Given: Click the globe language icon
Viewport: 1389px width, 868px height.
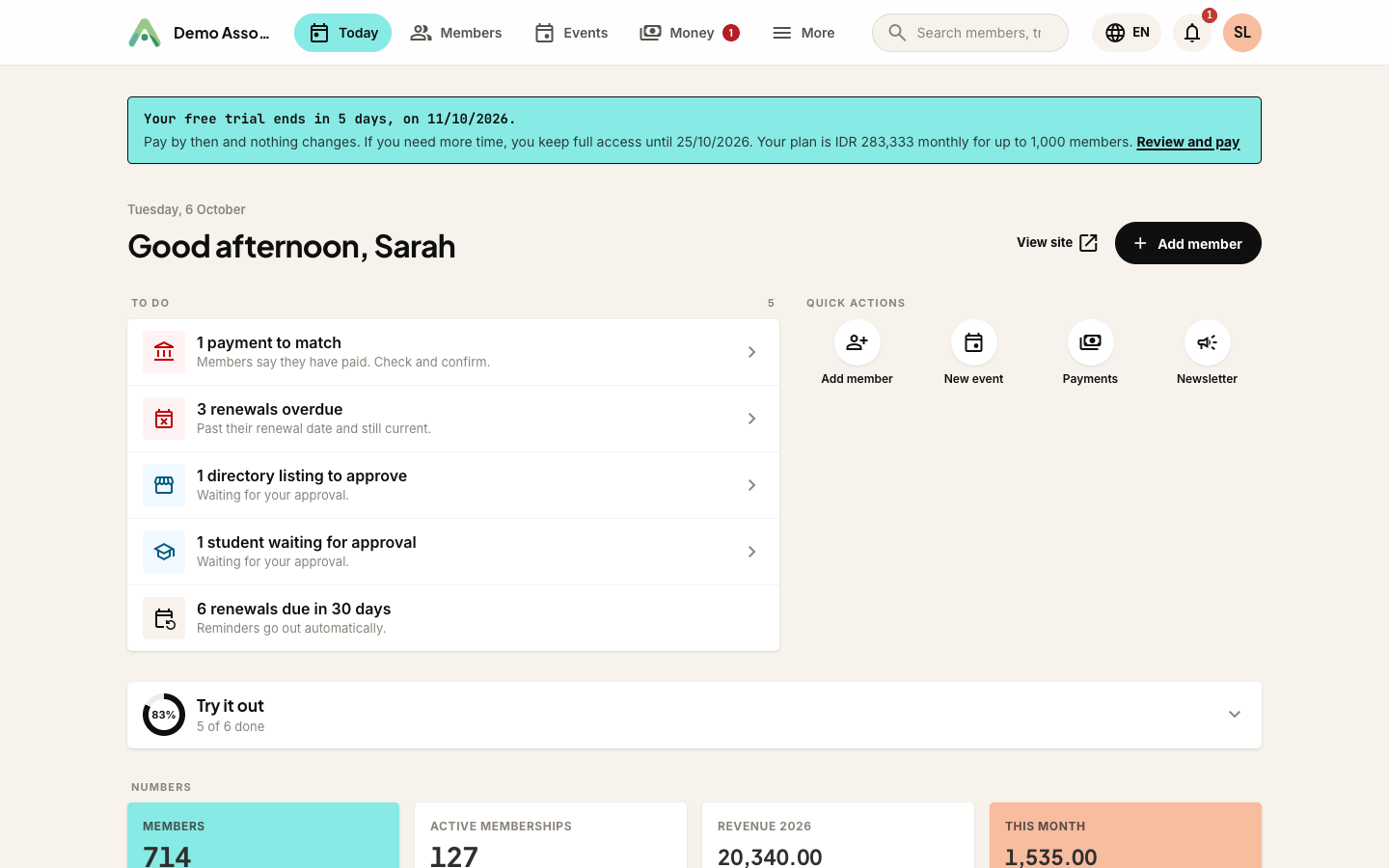Looking at the screenshot, I should tap(1115, 33).
